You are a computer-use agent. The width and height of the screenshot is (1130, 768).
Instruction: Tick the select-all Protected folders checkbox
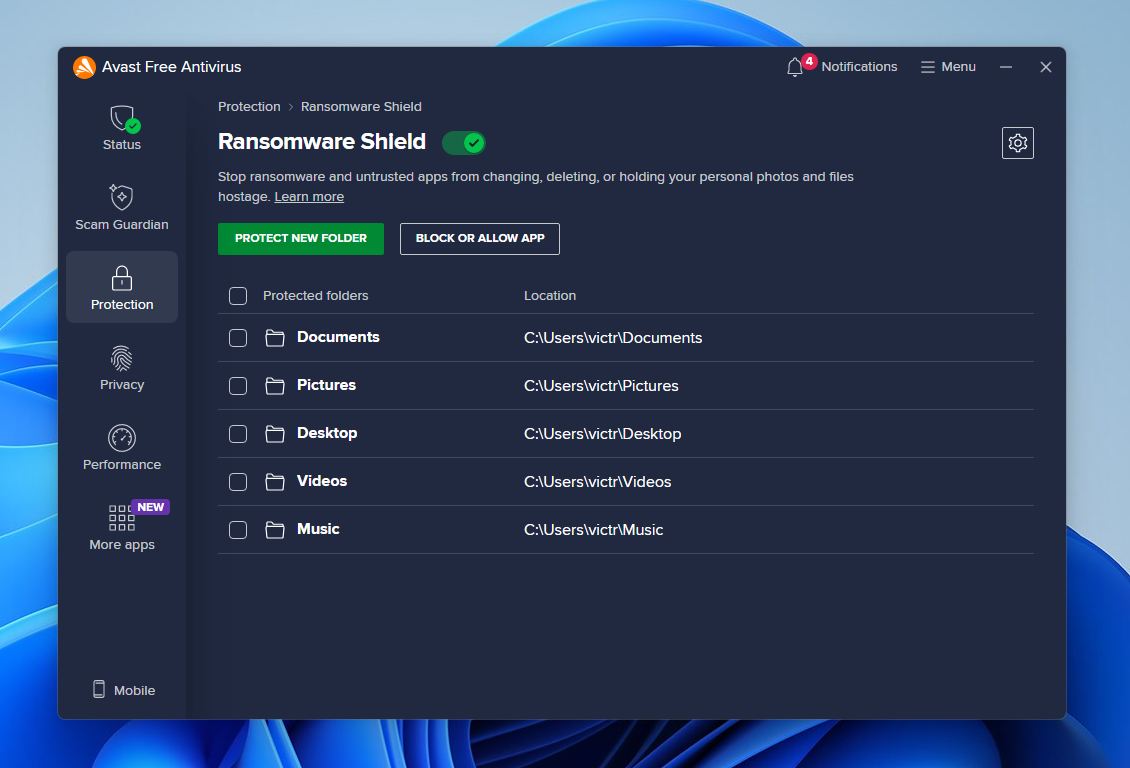click(x=238, y=295)
